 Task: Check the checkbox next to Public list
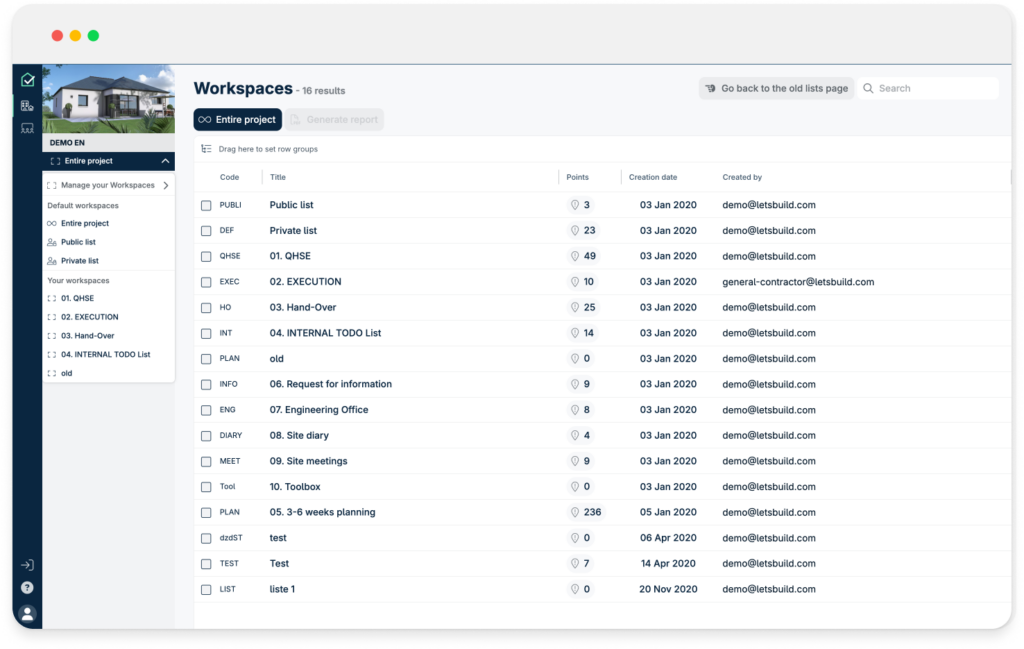click(x=206, y=205)
